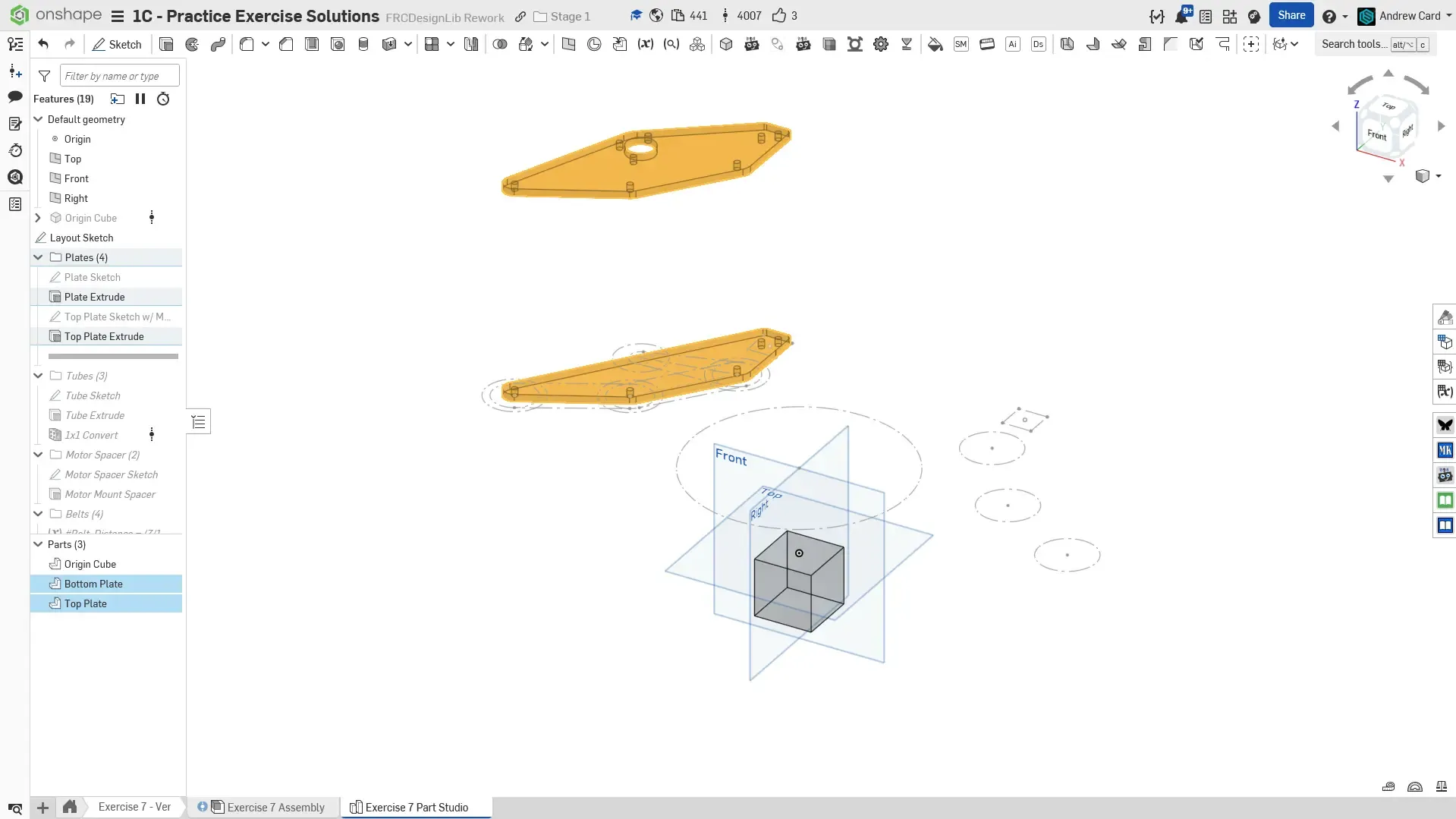The width and height of the screenshot is (1456, 819).
Task: Select Top Plate in the Parts list
Action: 86,603
